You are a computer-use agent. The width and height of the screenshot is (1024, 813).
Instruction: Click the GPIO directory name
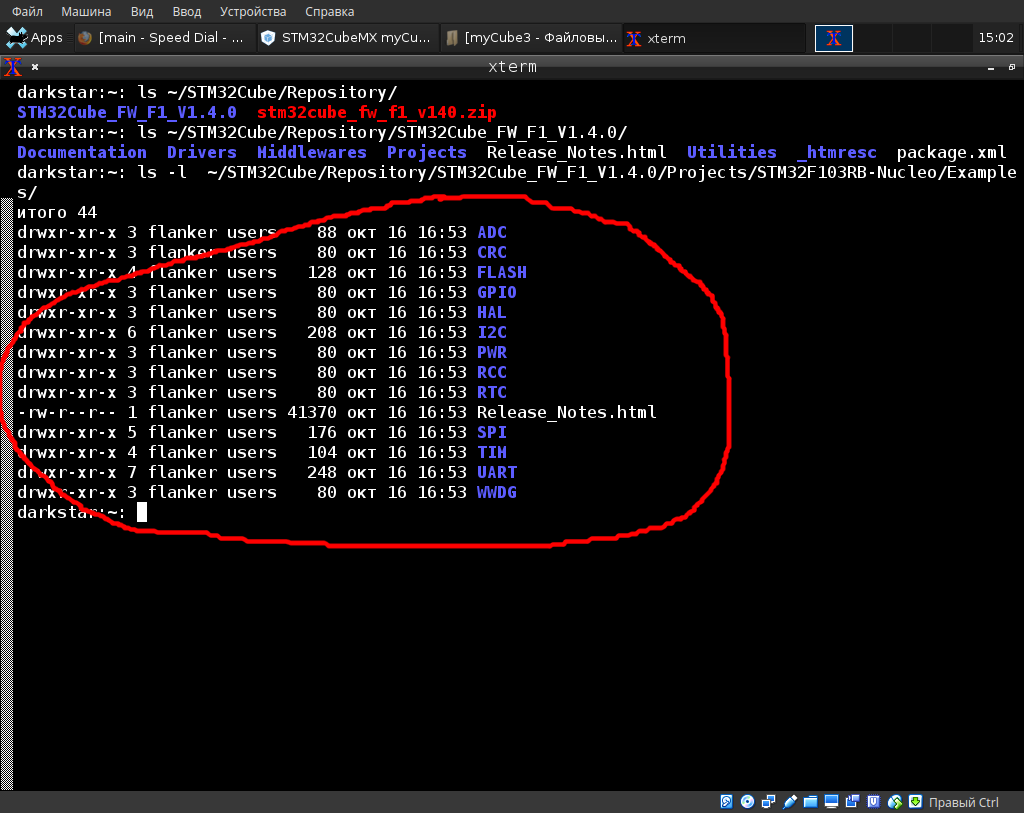[497, 292]
